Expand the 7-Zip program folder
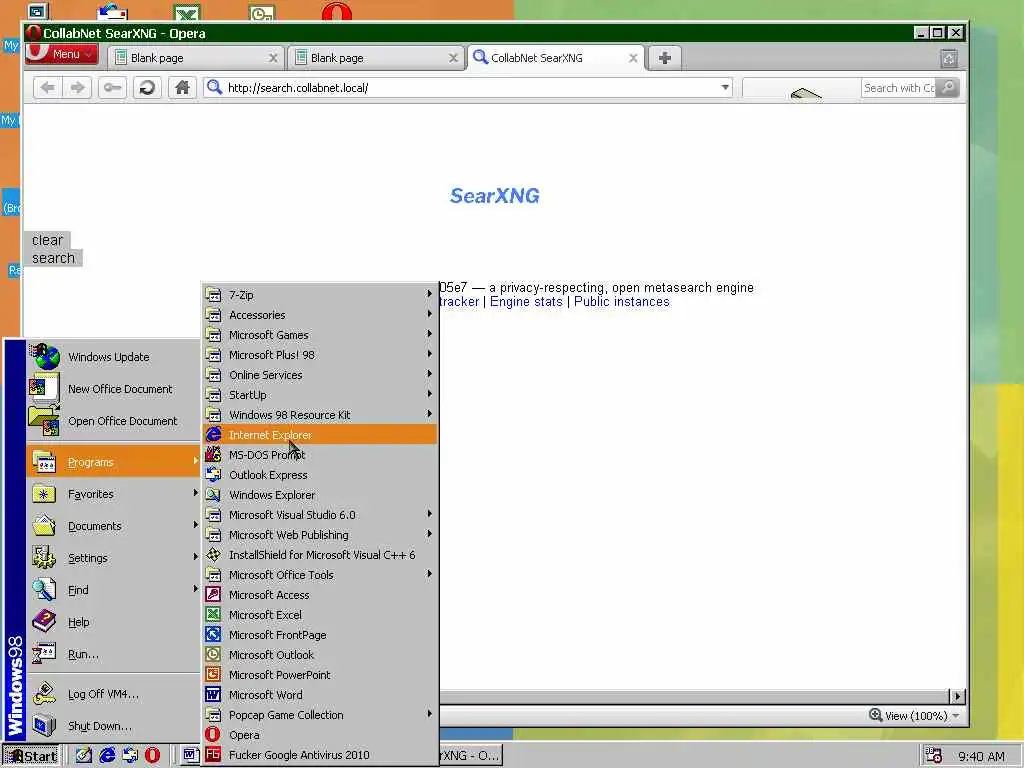This screenshot has width=1024, height=768. tap(320, 295)
